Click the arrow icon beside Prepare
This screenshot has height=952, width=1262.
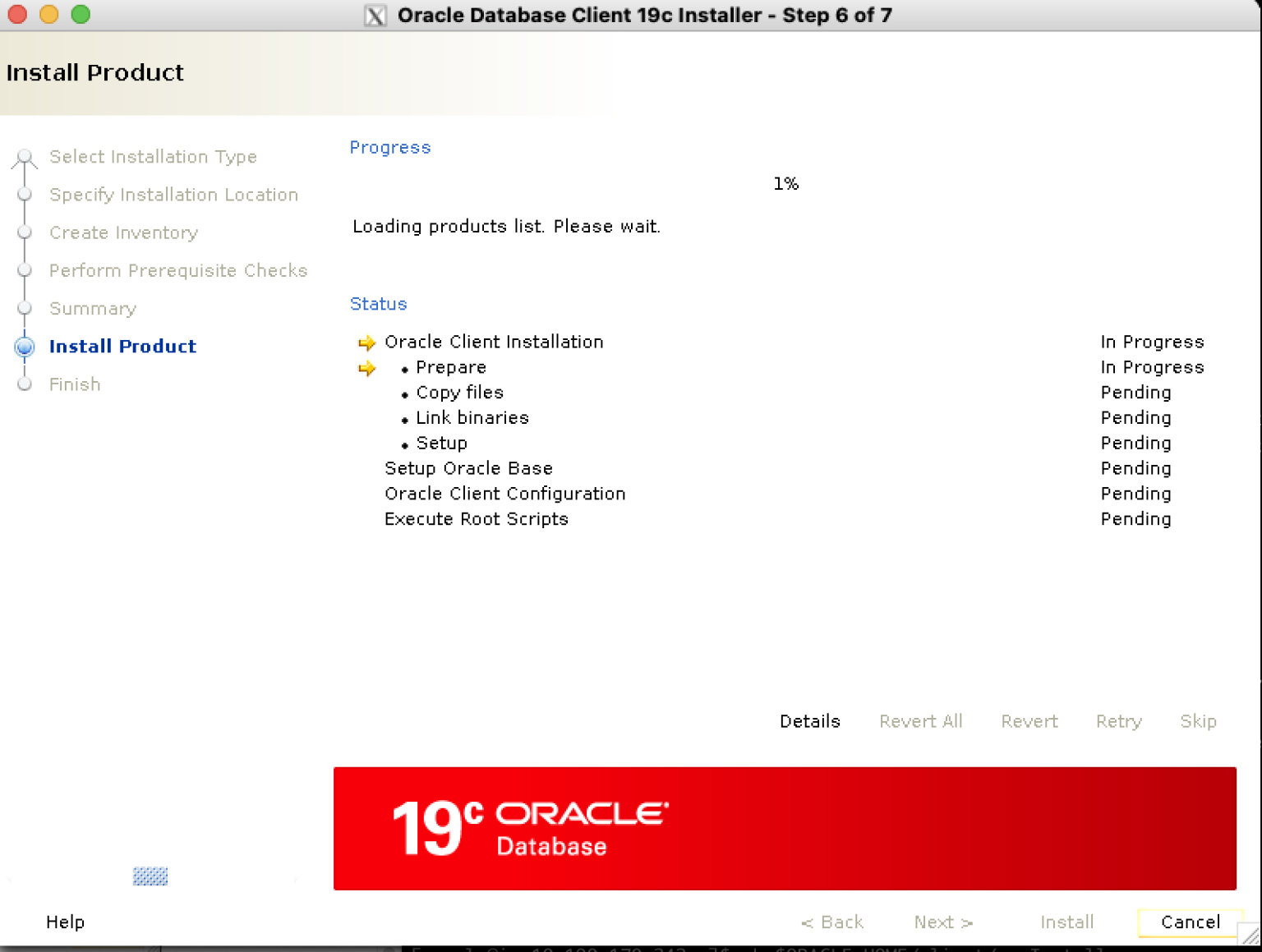click(x=366, y=368)
